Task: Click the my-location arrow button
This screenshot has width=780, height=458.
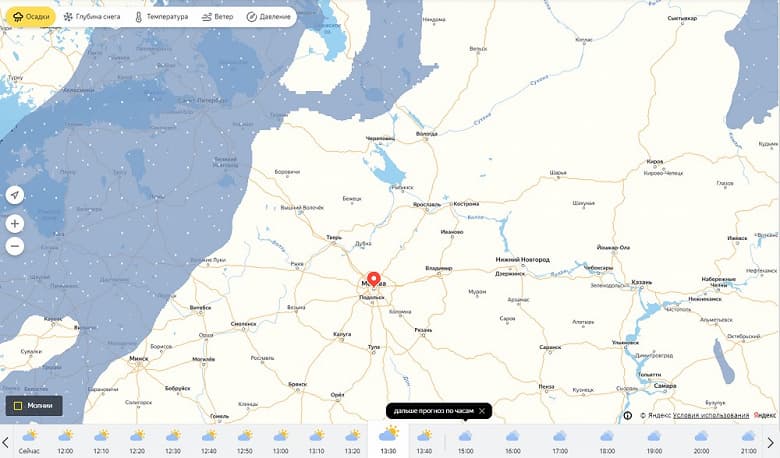Action: [x=14, y=195]
